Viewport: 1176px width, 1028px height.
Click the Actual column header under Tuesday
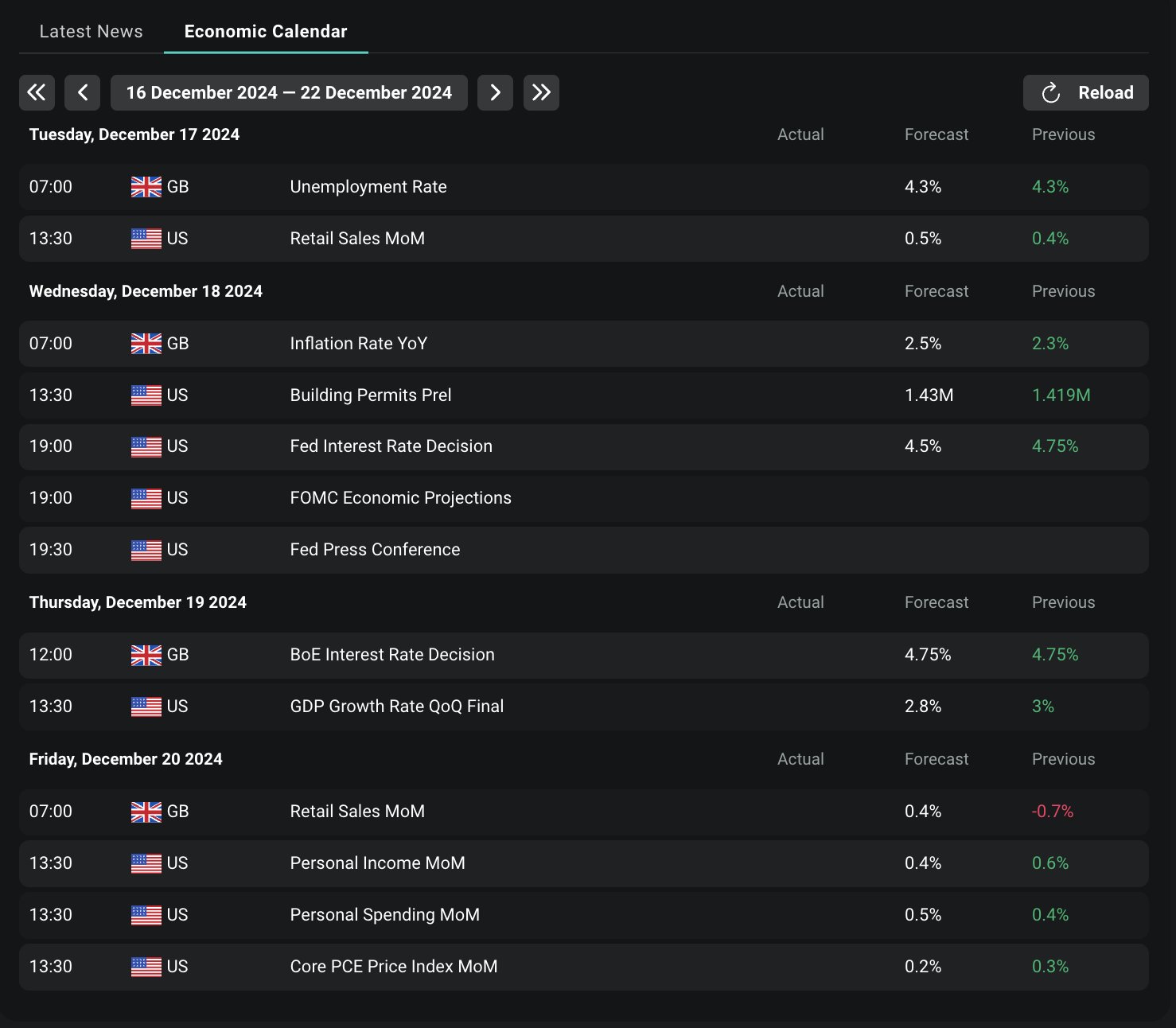tap(800, 134)
